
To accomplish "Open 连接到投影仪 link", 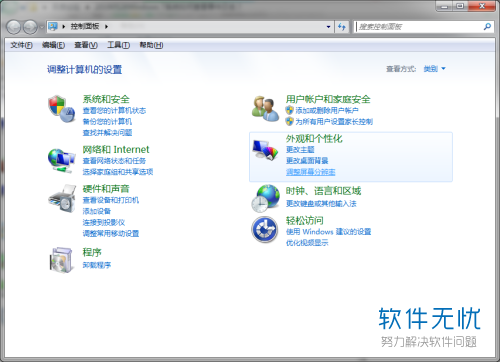I will 104,222.
